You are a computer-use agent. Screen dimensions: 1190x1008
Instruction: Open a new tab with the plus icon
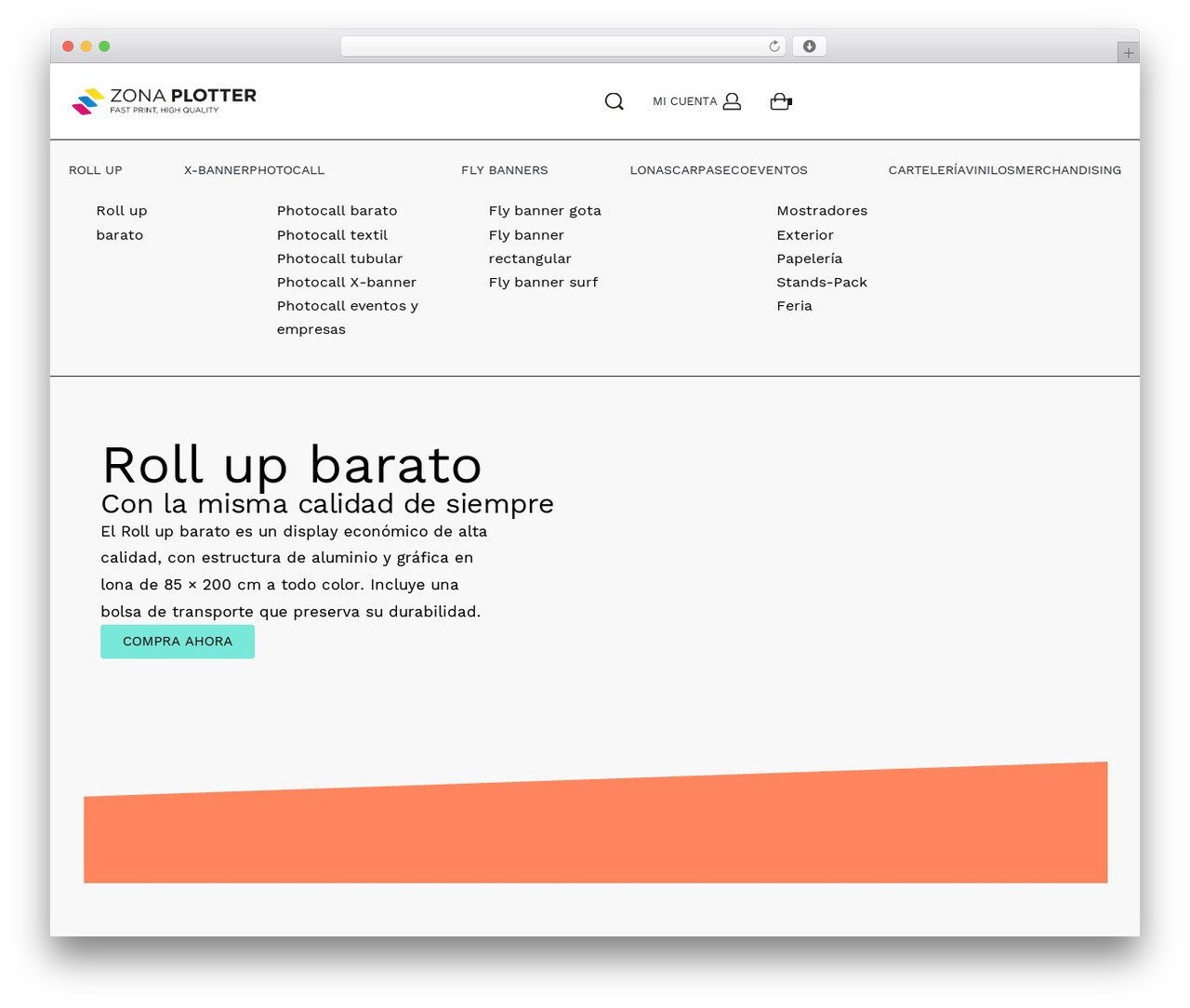point(1128,53)
